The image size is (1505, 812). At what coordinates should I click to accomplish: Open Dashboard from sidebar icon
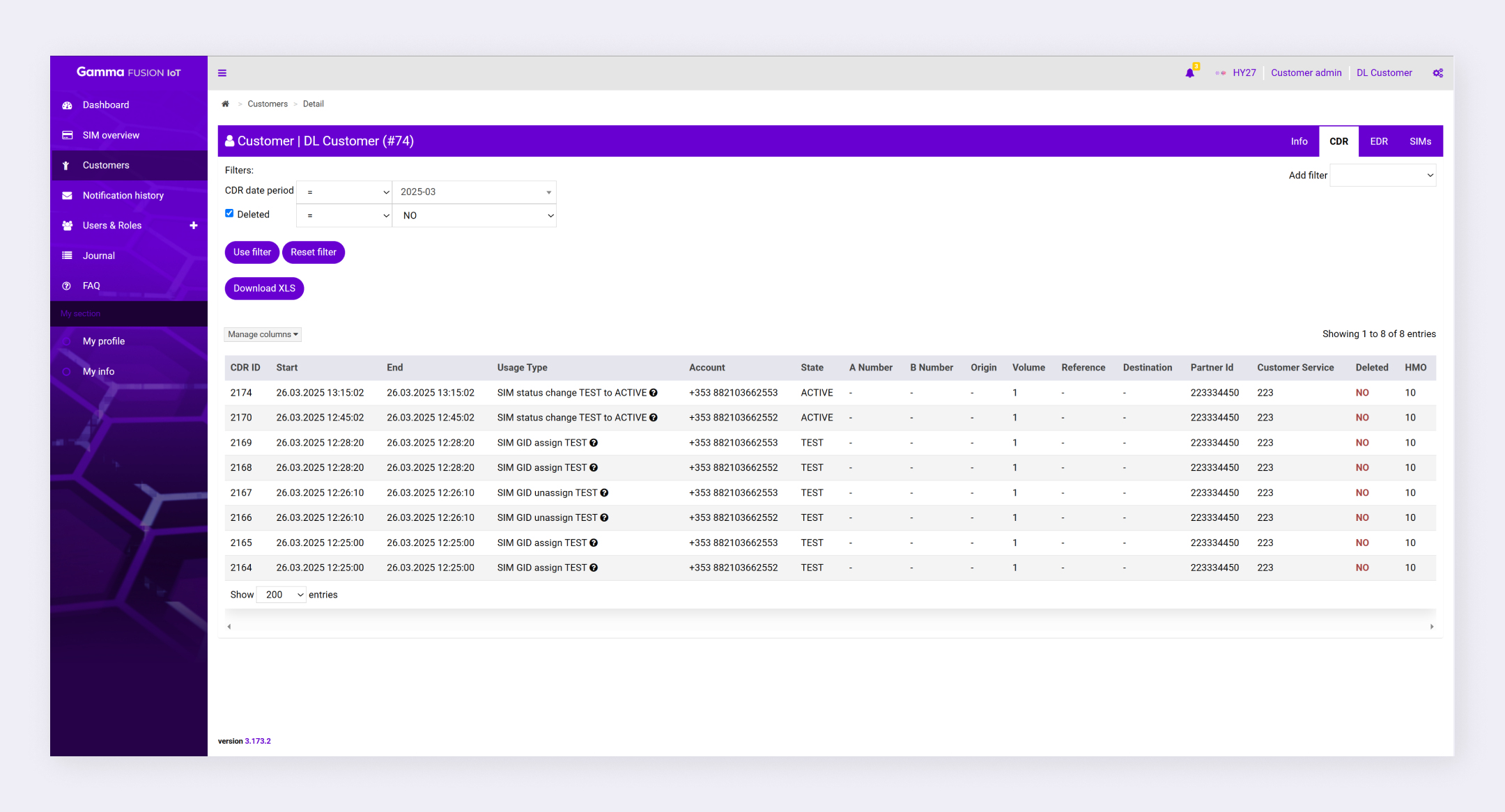(x=68, y=105)
